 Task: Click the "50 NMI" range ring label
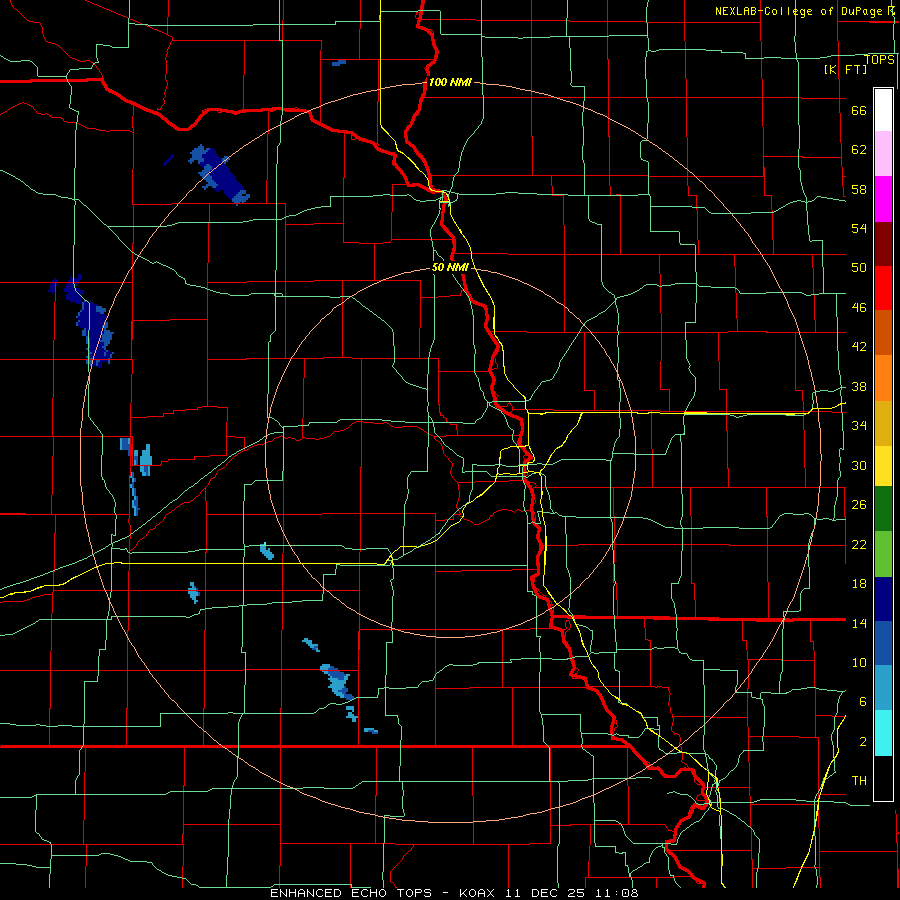tap(451, 267)
